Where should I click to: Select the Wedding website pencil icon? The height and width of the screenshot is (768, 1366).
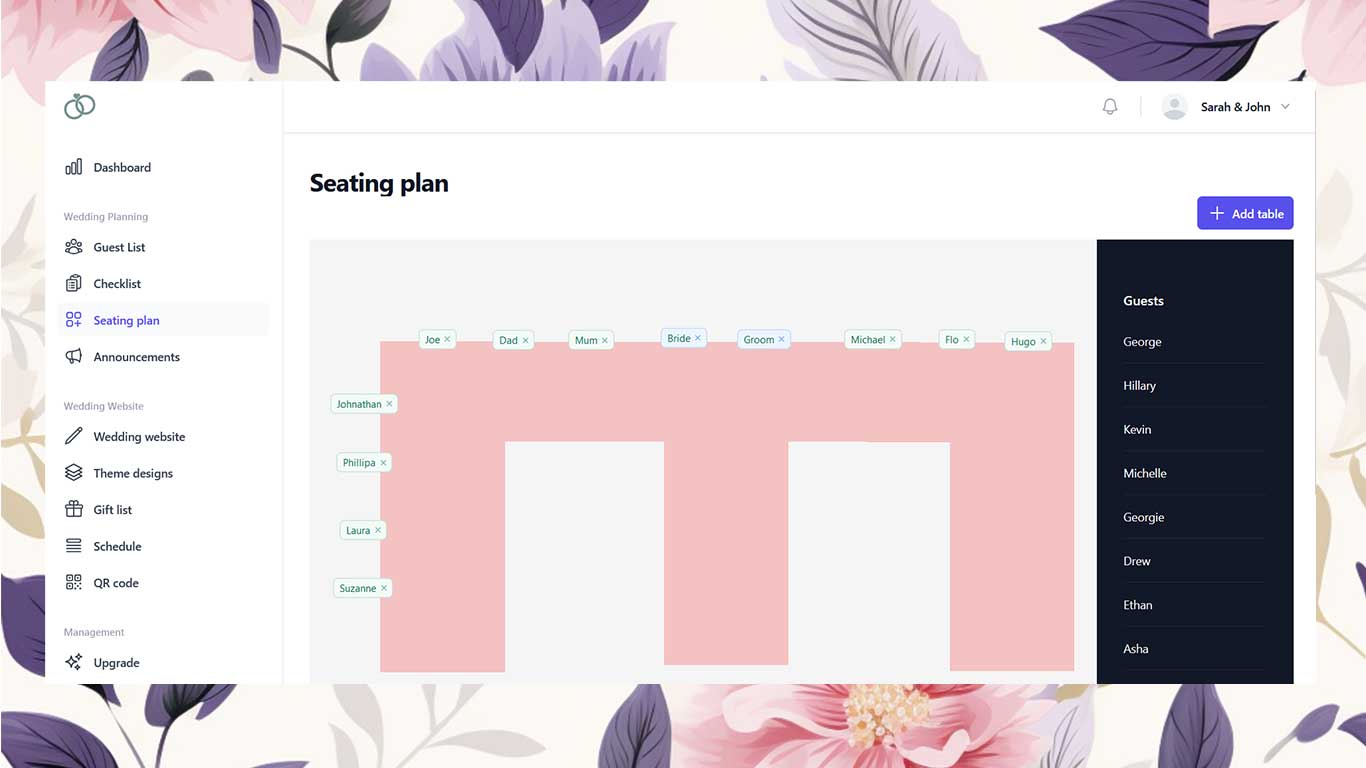pos(74,436)
